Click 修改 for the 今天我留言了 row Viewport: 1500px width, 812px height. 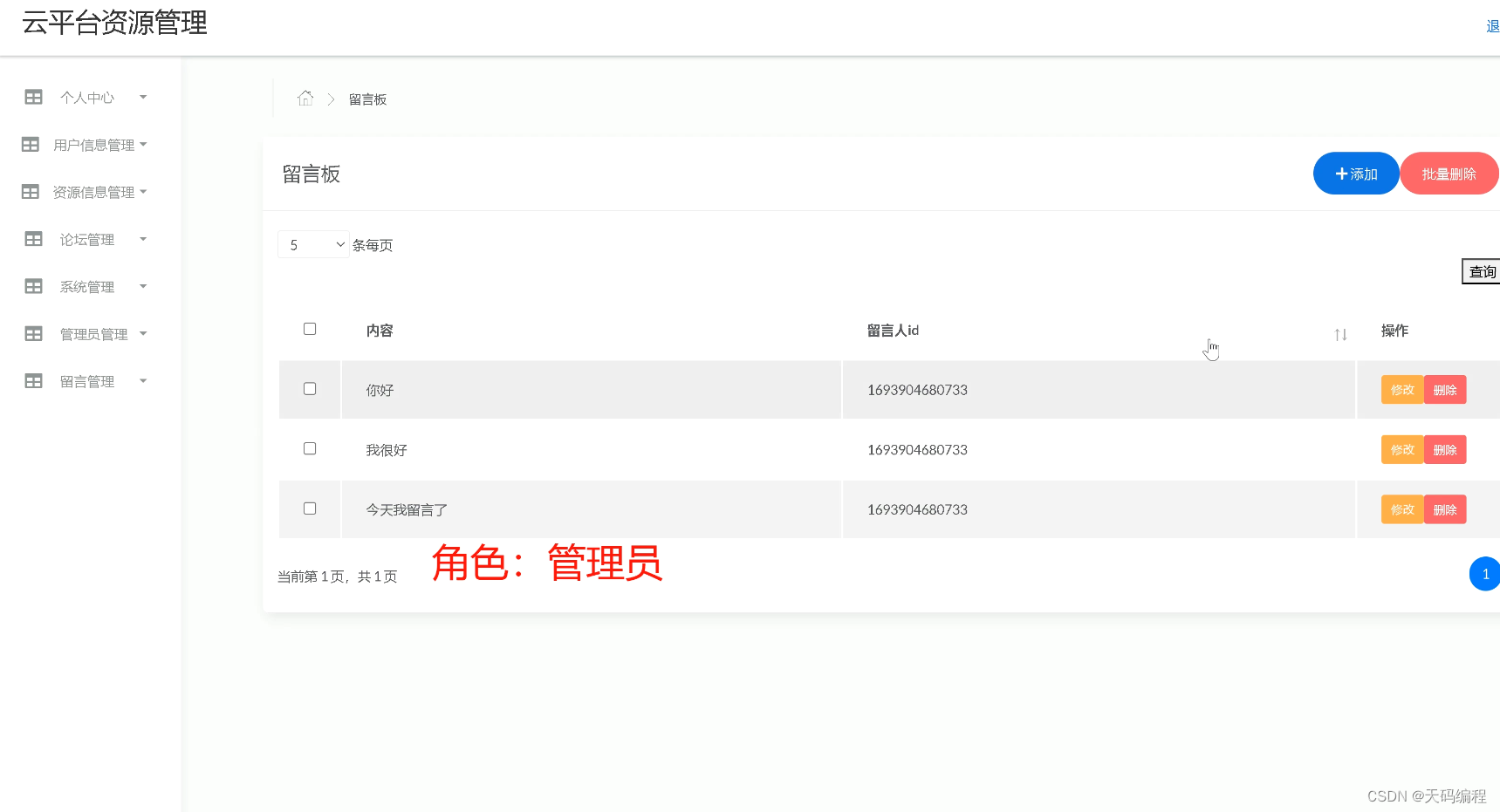click(x=1402, y=509)
